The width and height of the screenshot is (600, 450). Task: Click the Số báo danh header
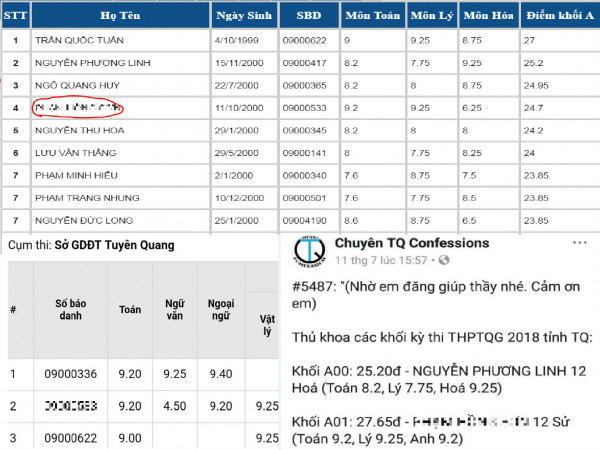[x=69, y=309]
